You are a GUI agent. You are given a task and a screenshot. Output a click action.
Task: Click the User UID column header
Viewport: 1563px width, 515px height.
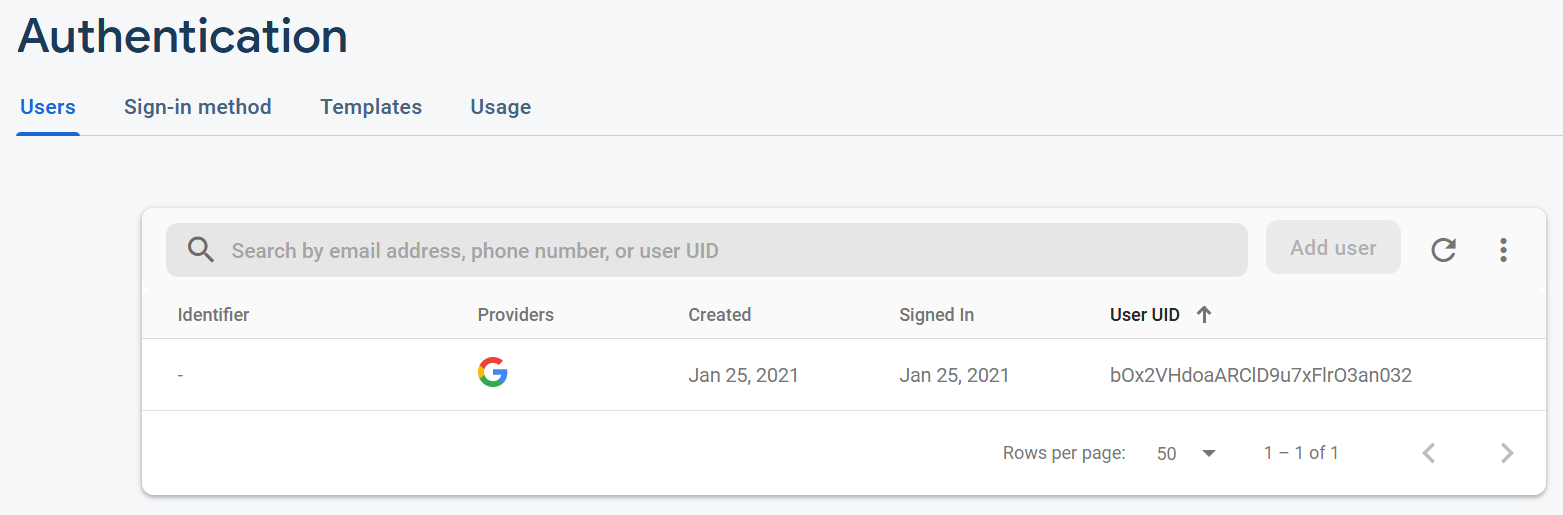pyautogui.click(x=1145, y=315)
